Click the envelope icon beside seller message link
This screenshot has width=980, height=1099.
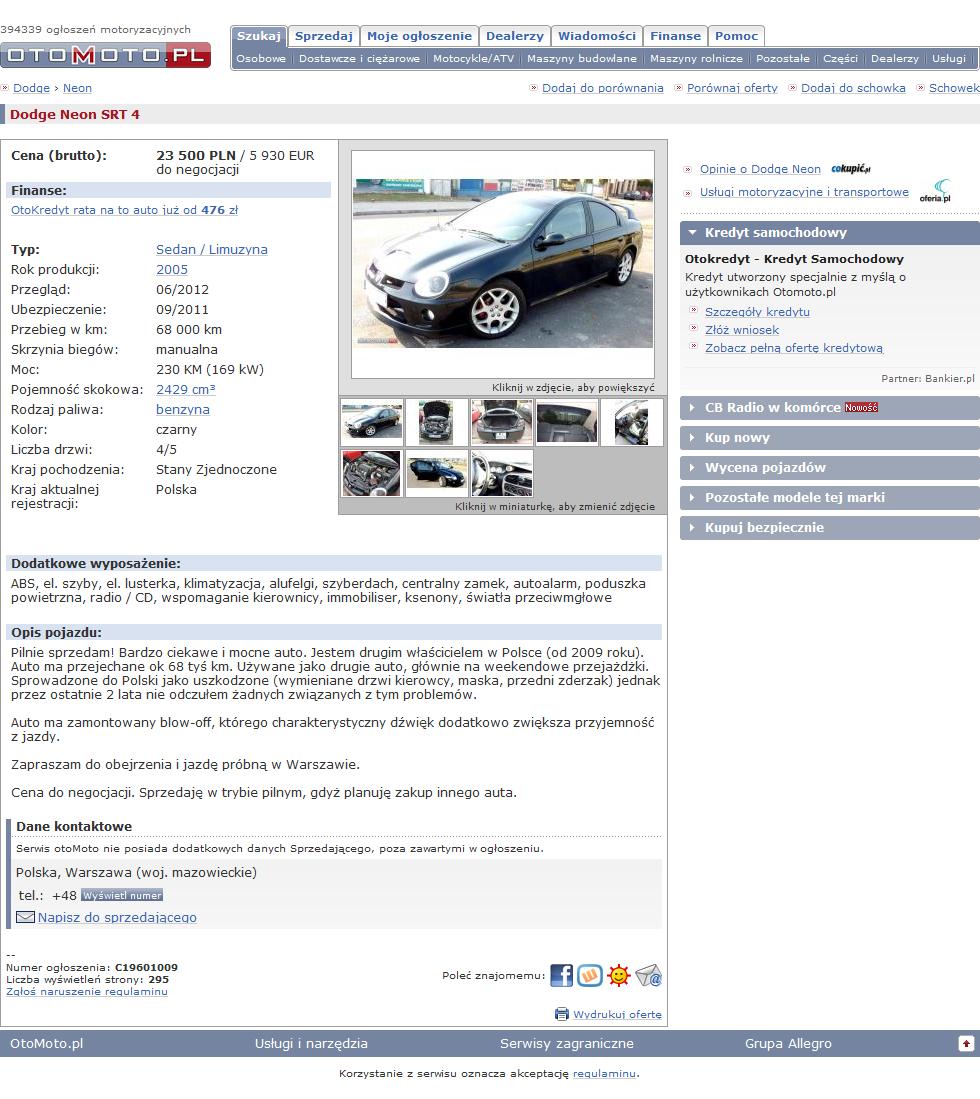25,917
